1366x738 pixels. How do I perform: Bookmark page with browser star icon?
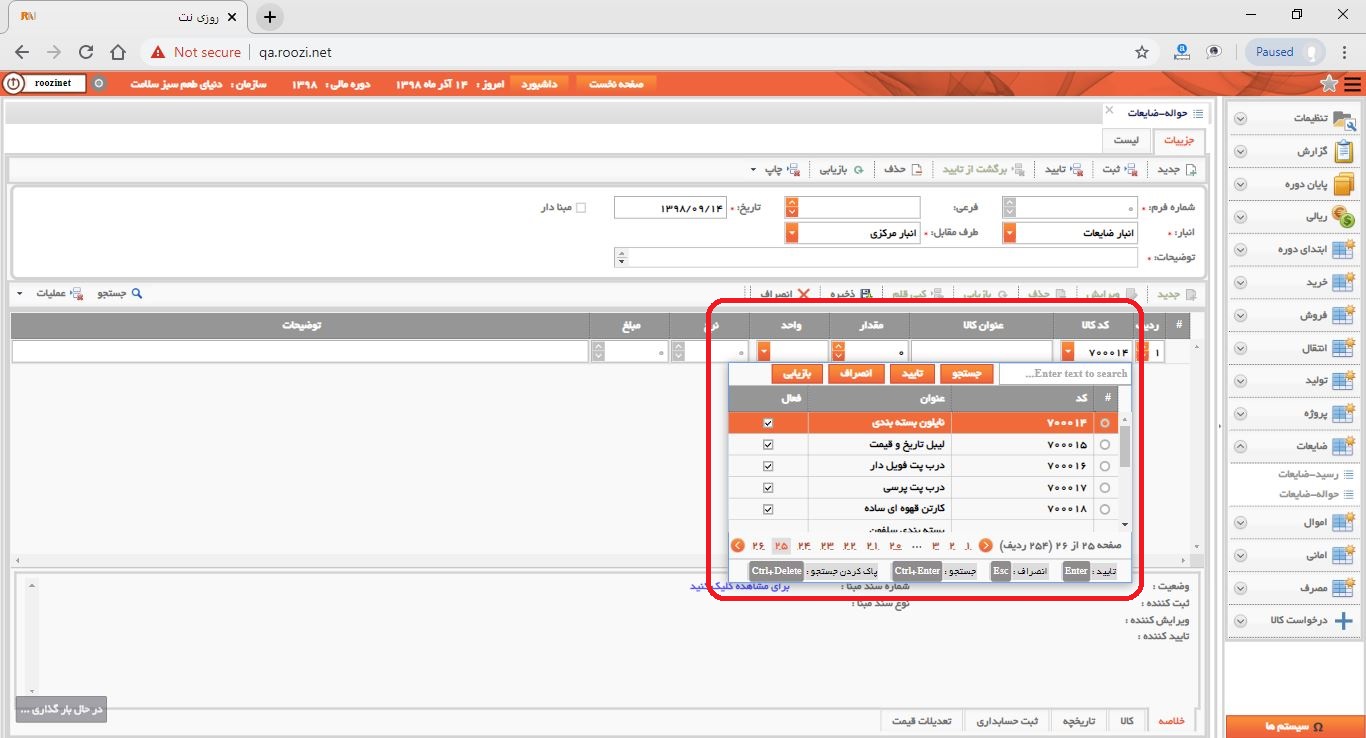(1142, 52)
